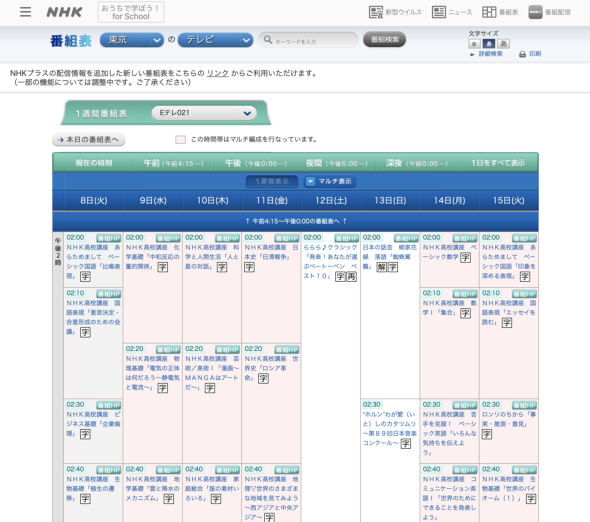The height and width of the screenshot is (522, 590).
Task: Select the large font size option
Action: coord(504,44)
